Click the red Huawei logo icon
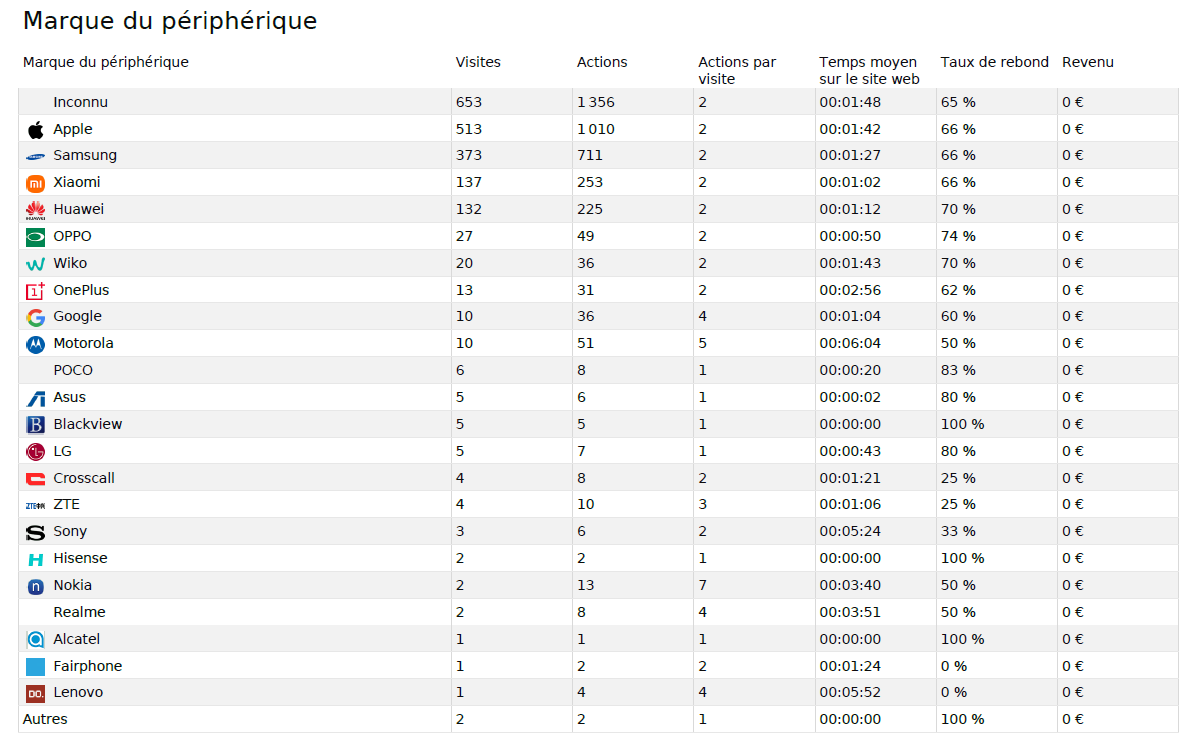1193x745 pixels. click(x=36, y=210)
